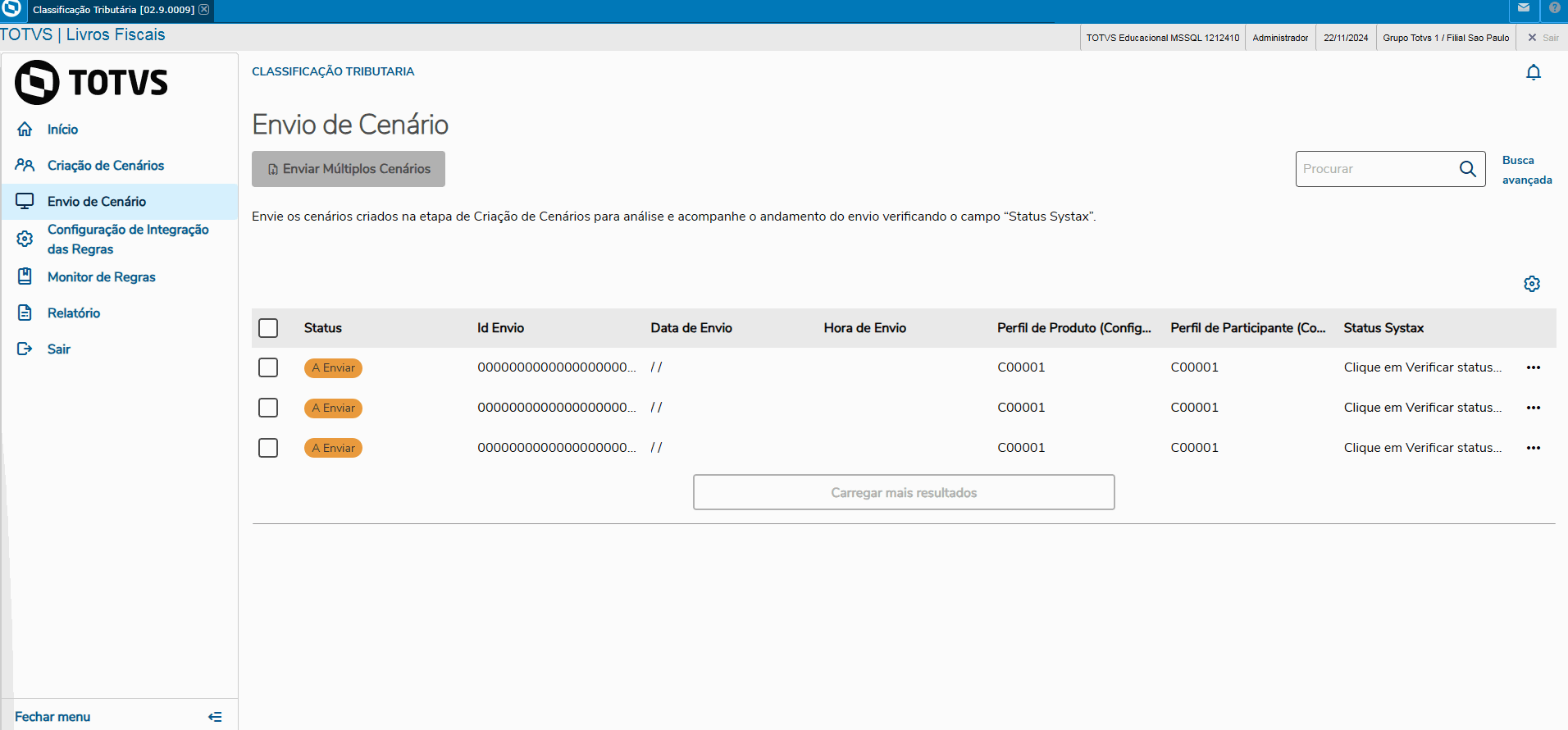This screenshot has height=730, width=1568.
Task: Check the second scenario row checkbox
Action: [x=268, y=408]
